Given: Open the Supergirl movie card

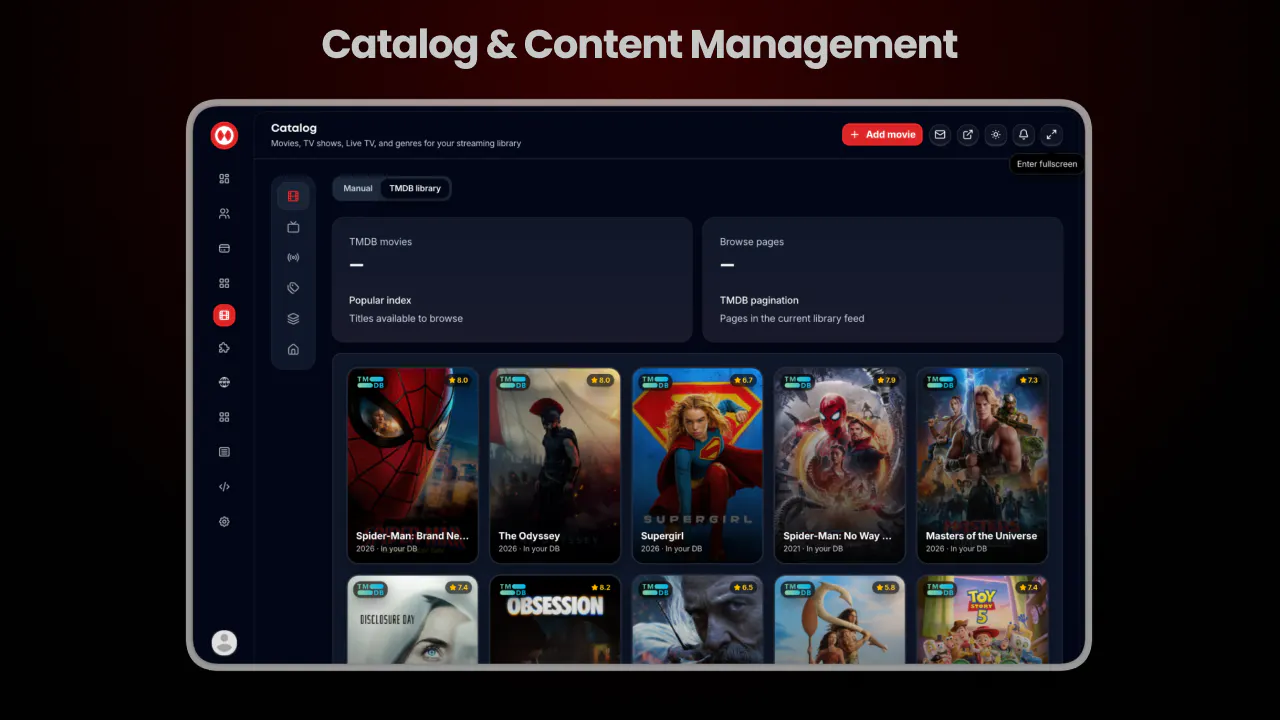Looking at the screenshot, I should pos(697,465).
